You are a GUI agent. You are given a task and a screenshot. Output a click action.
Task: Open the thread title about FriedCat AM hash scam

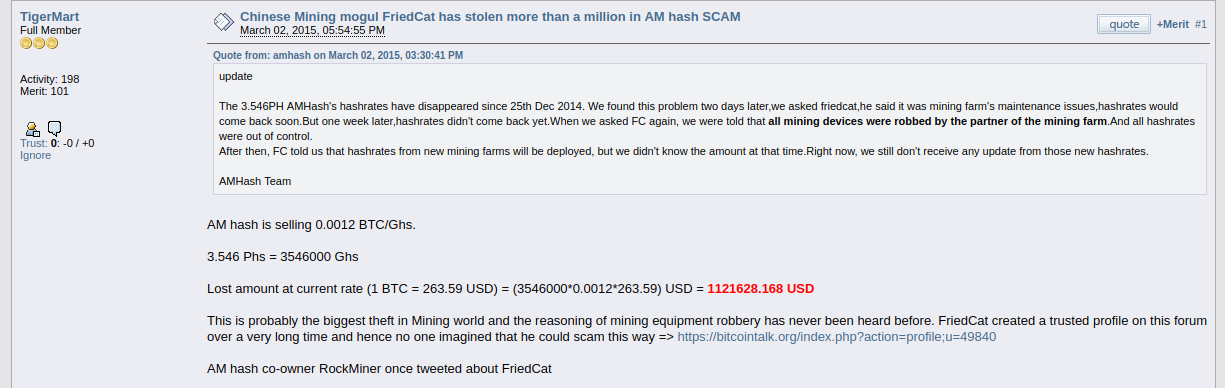coord(490,17)
